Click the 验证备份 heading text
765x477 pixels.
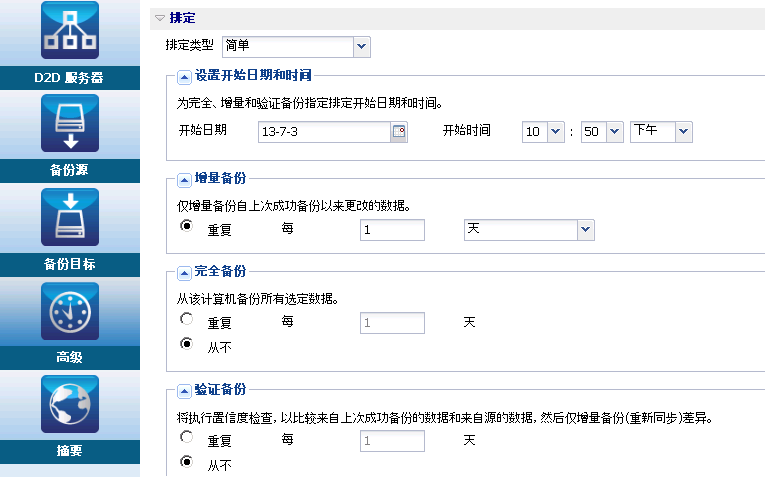click(x=221, y=389)
